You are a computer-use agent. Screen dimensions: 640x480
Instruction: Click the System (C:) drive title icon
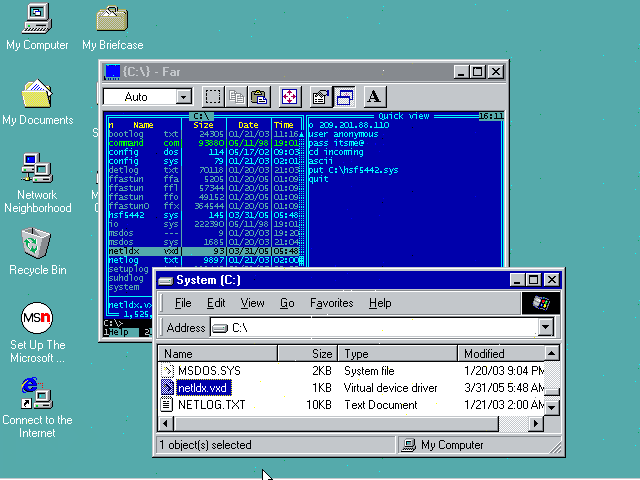click(x=165, y=280)
